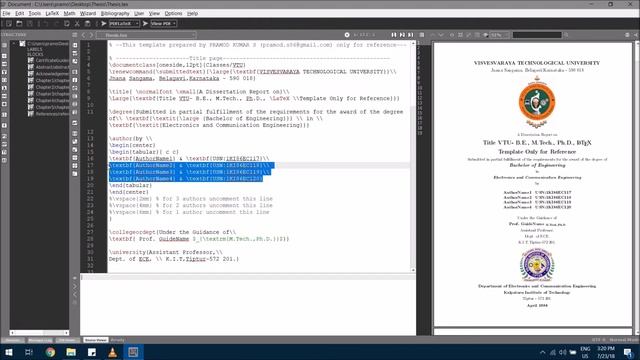640x360 pixels.
Task: Open the References file in Structure
Action: click(48, 114)
